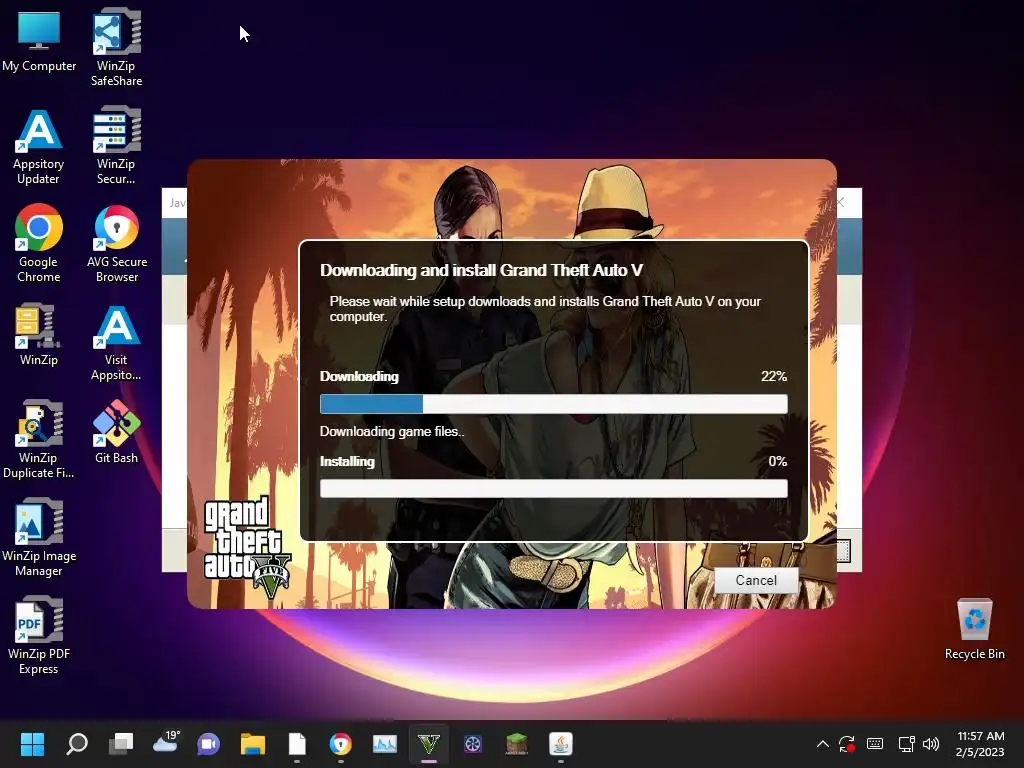Click the 22% download percentage

774,376
